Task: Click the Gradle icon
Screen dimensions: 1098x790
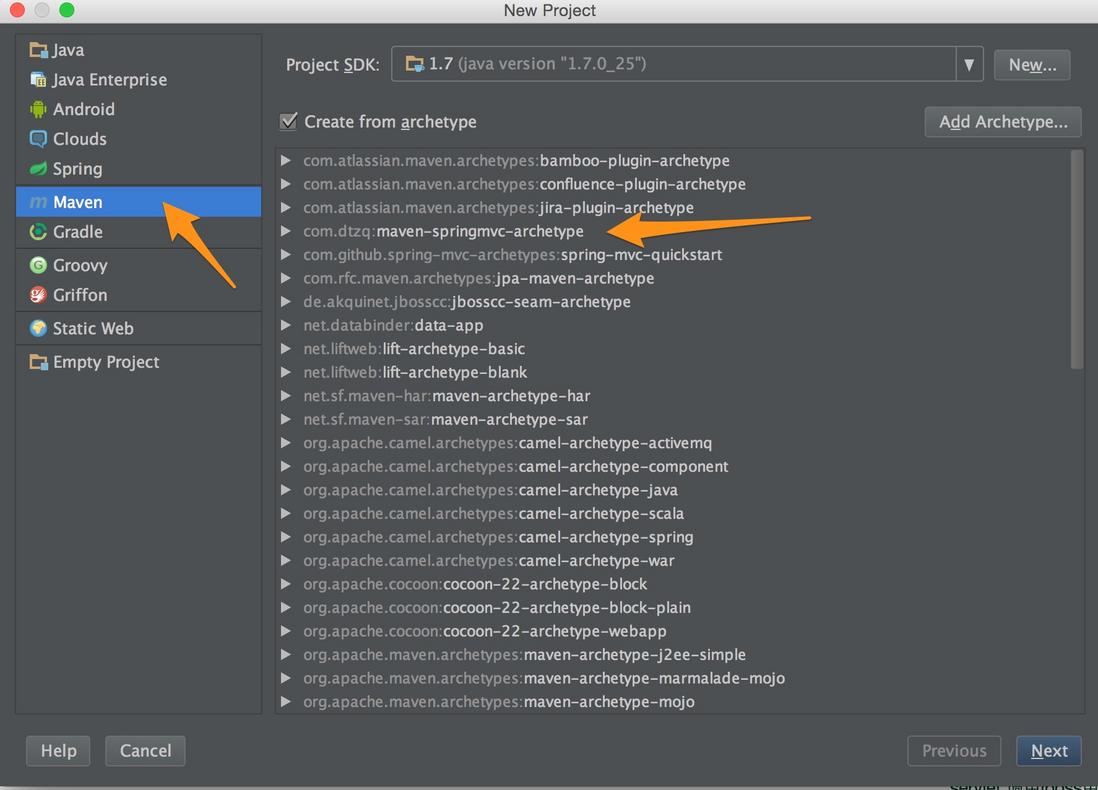Action: pos(38,232)
